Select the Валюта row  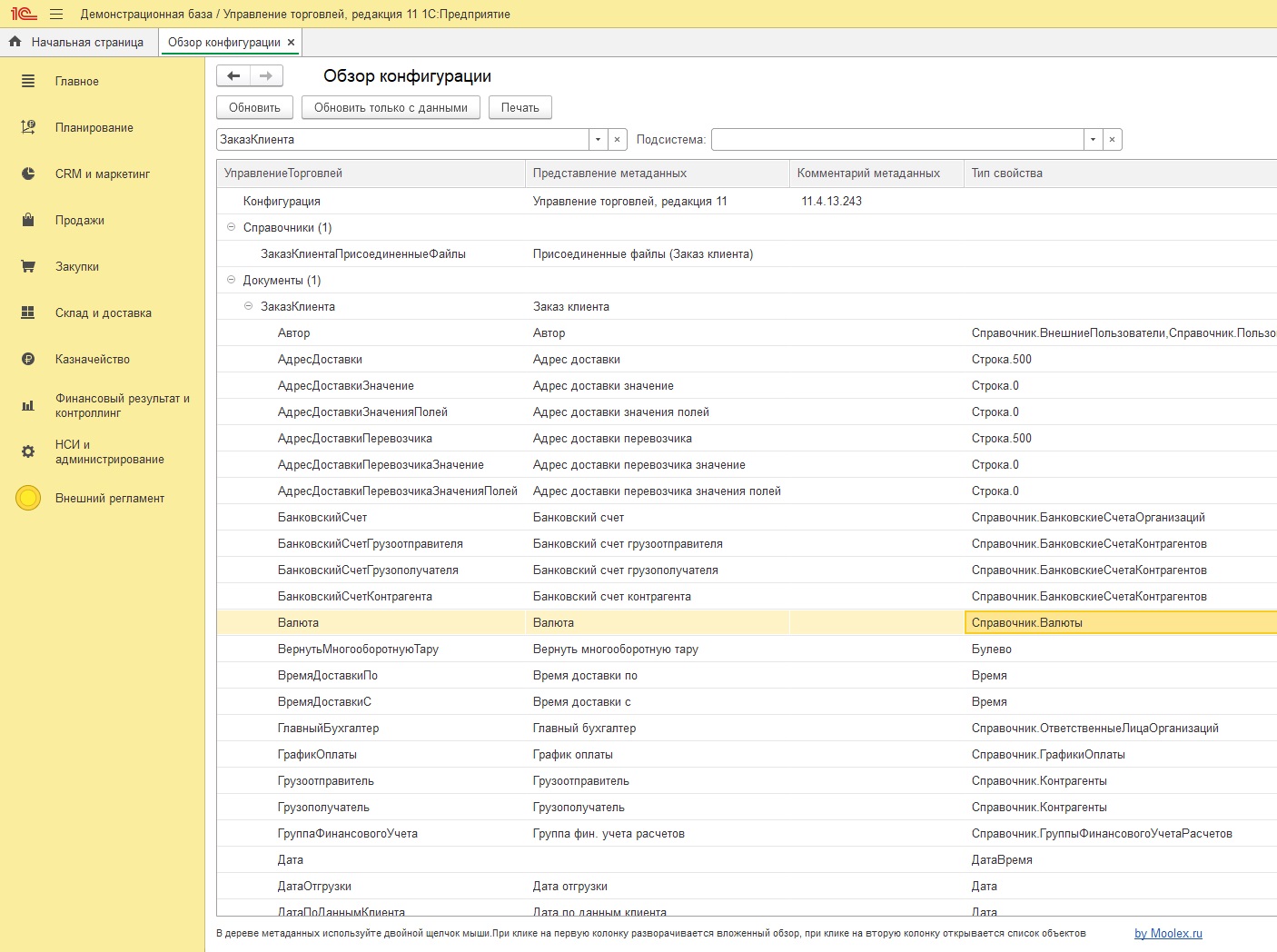(x=747, y=622)
